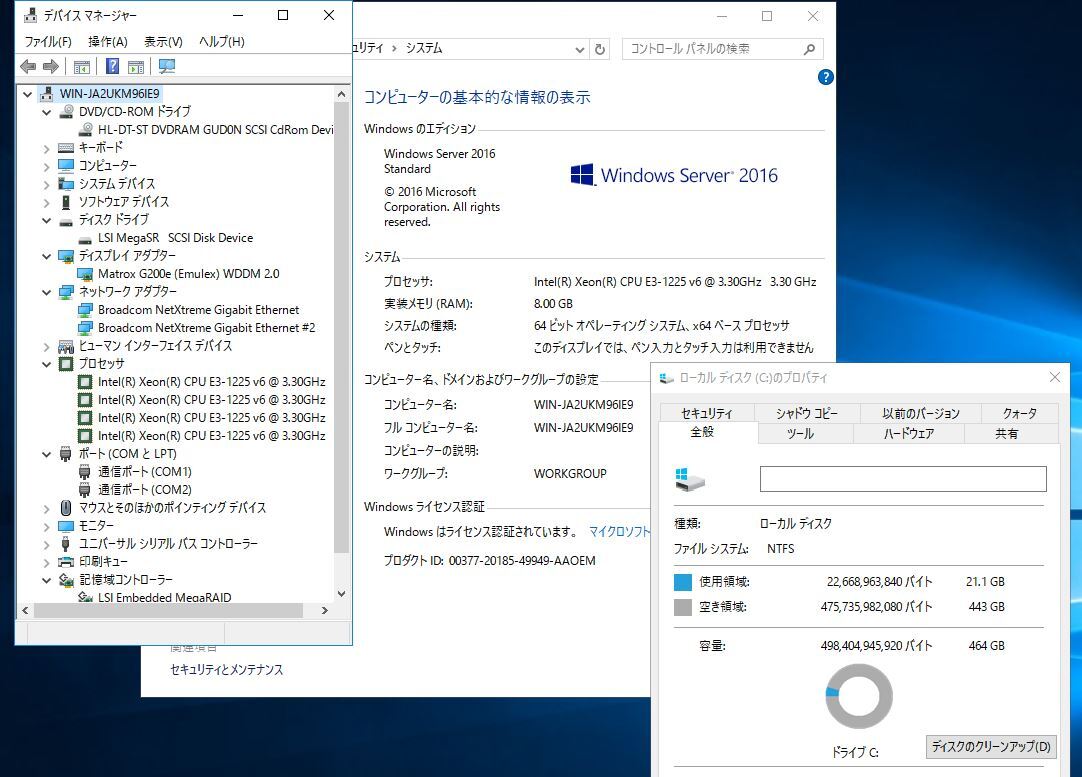Screen dimensions: 1082x777
Task: Select the LSI Embedded MegaRAID controller icon
Action: (86, 598)
